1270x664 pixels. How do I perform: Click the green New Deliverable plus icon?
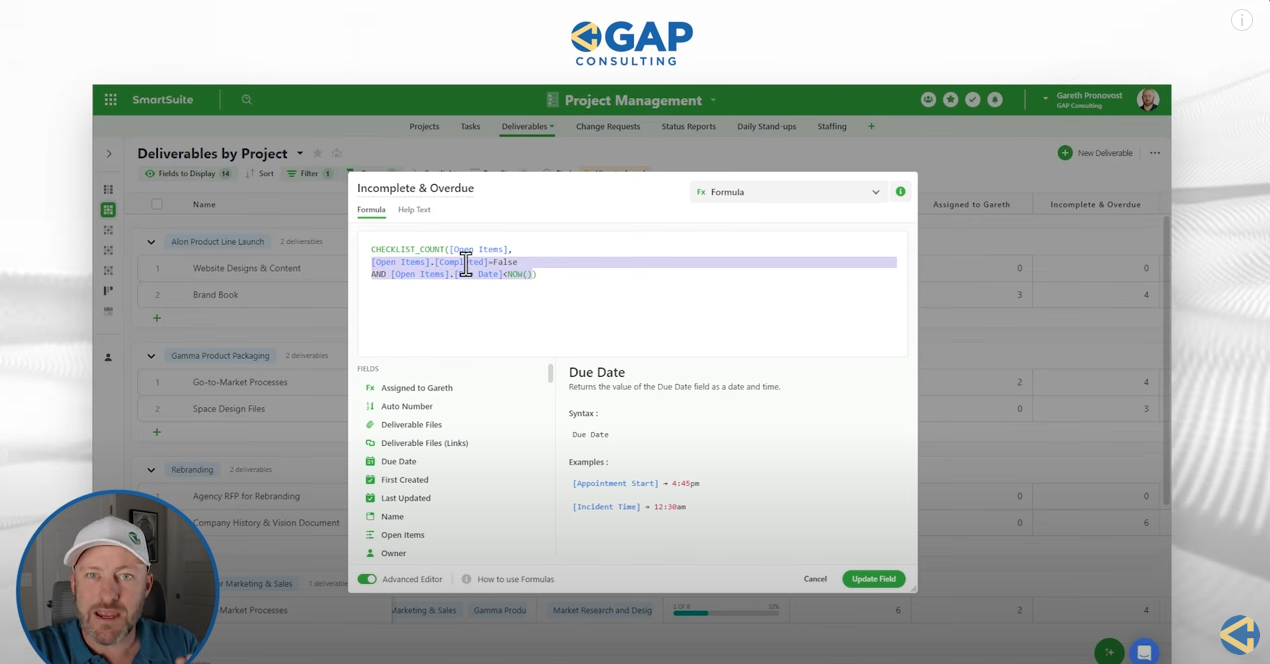(x=1065, y=153)
